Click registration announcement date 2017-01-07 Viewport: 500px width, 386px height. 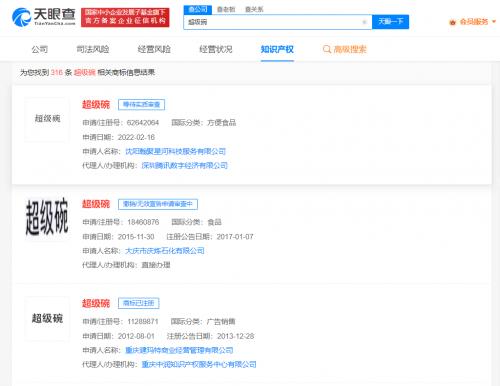coord(235,236)
